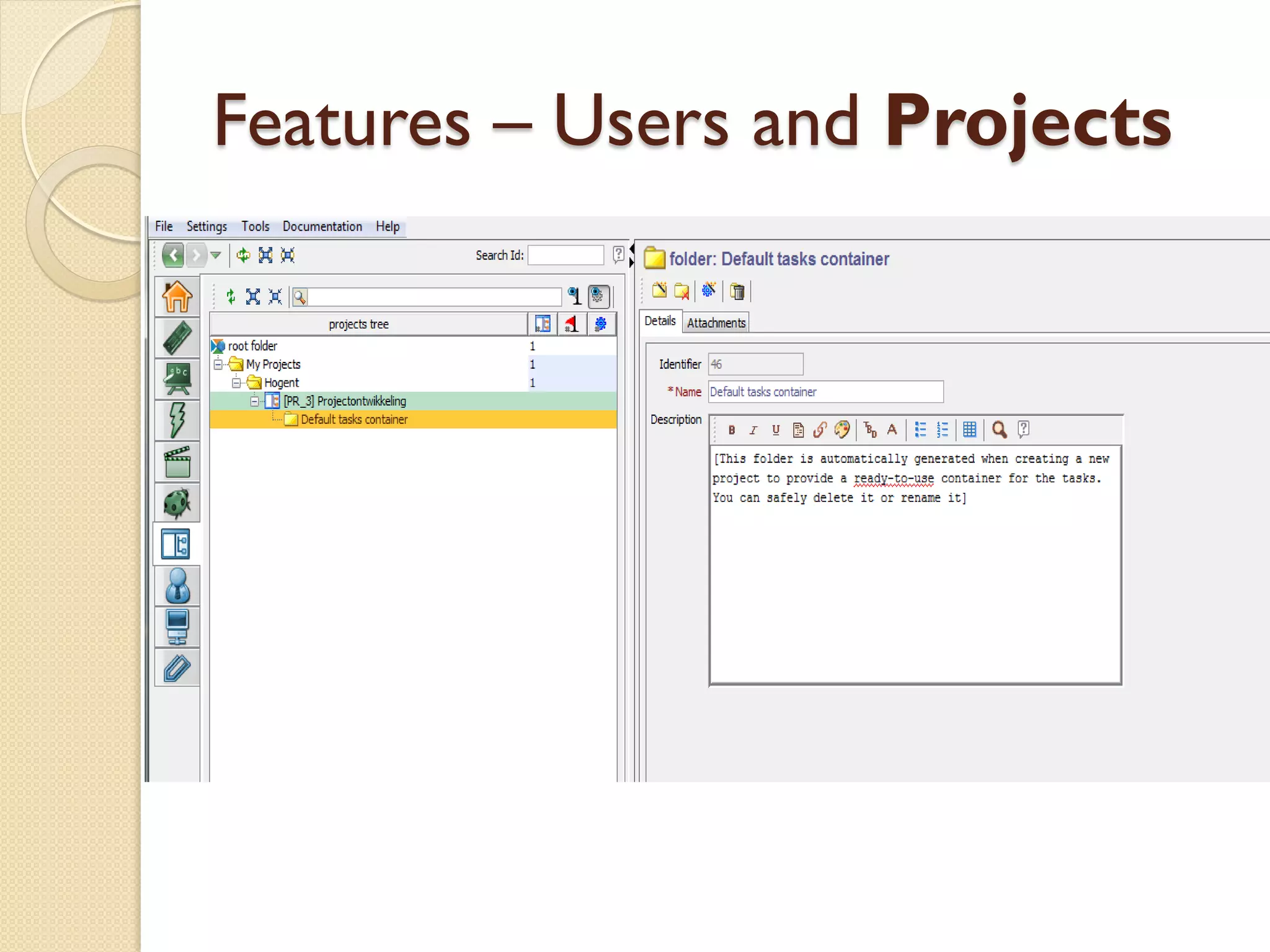Open the Home view in the sidebar
Image resolution: width=1270 pixels, height=952 pixels.
coord(177,296)
